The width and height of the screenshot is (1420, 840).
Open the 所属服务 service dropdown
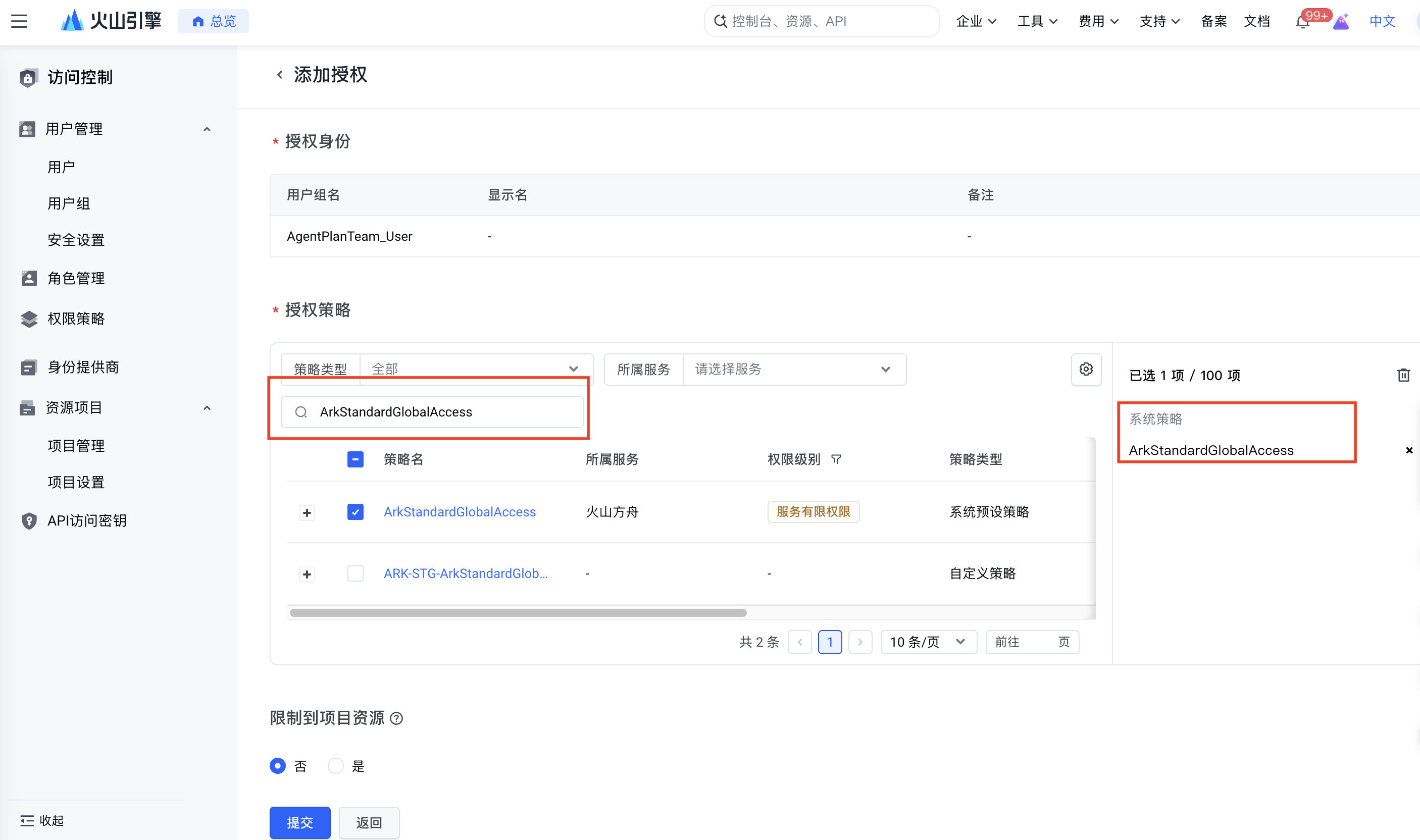pos(794,370)
